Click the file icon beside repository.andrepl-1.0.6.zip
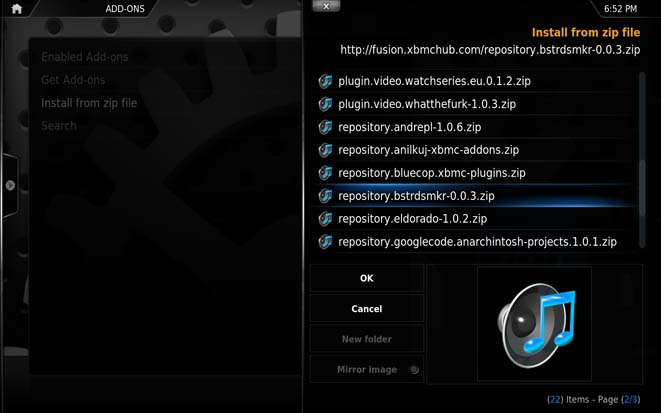The width and height of the screenshot is (661, 413). coord(325,127)
